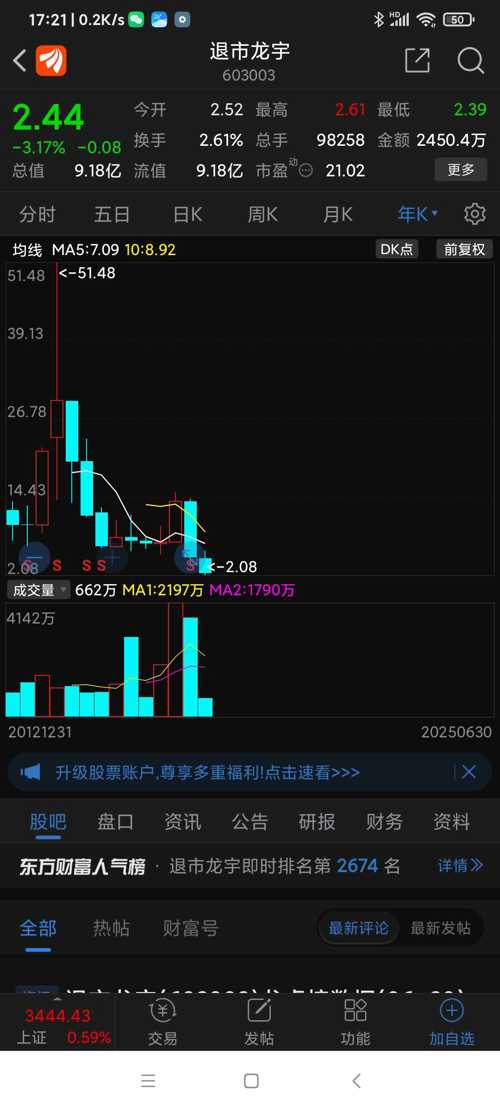Tap the megaphone icon in promo banner
The height and width of the screenshot is (1111, 500).
click(30, 772)
